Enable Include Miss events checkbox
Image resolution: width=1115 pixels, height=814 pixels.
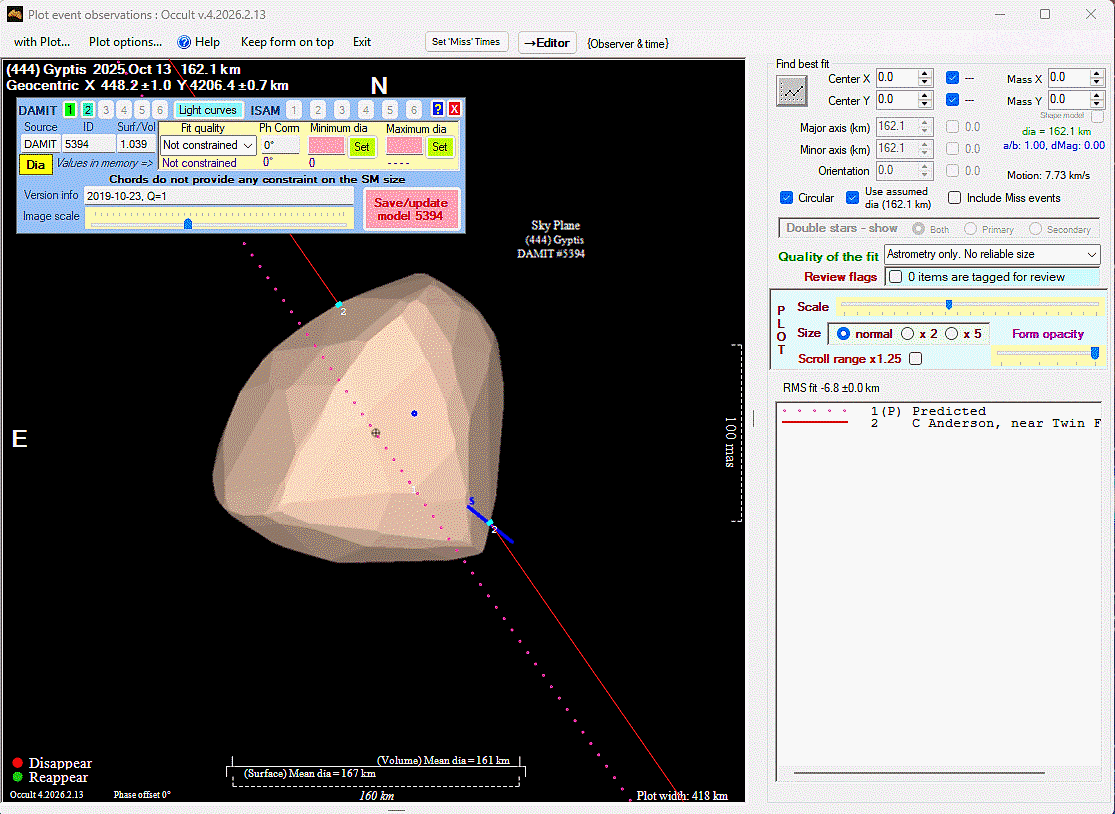point(955,198)
